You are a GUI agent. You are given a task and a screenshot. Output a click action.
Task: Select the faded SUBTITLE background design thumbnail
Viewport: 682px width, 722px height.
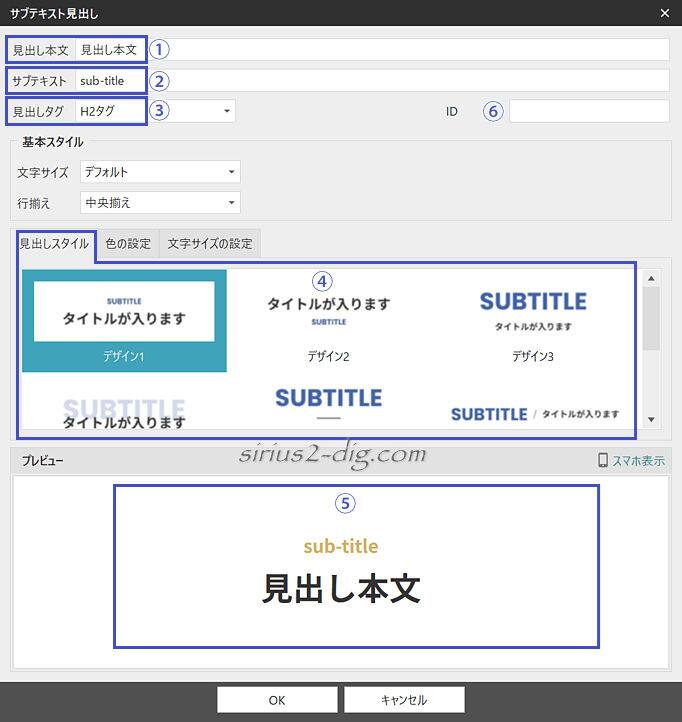coord(124,411)
